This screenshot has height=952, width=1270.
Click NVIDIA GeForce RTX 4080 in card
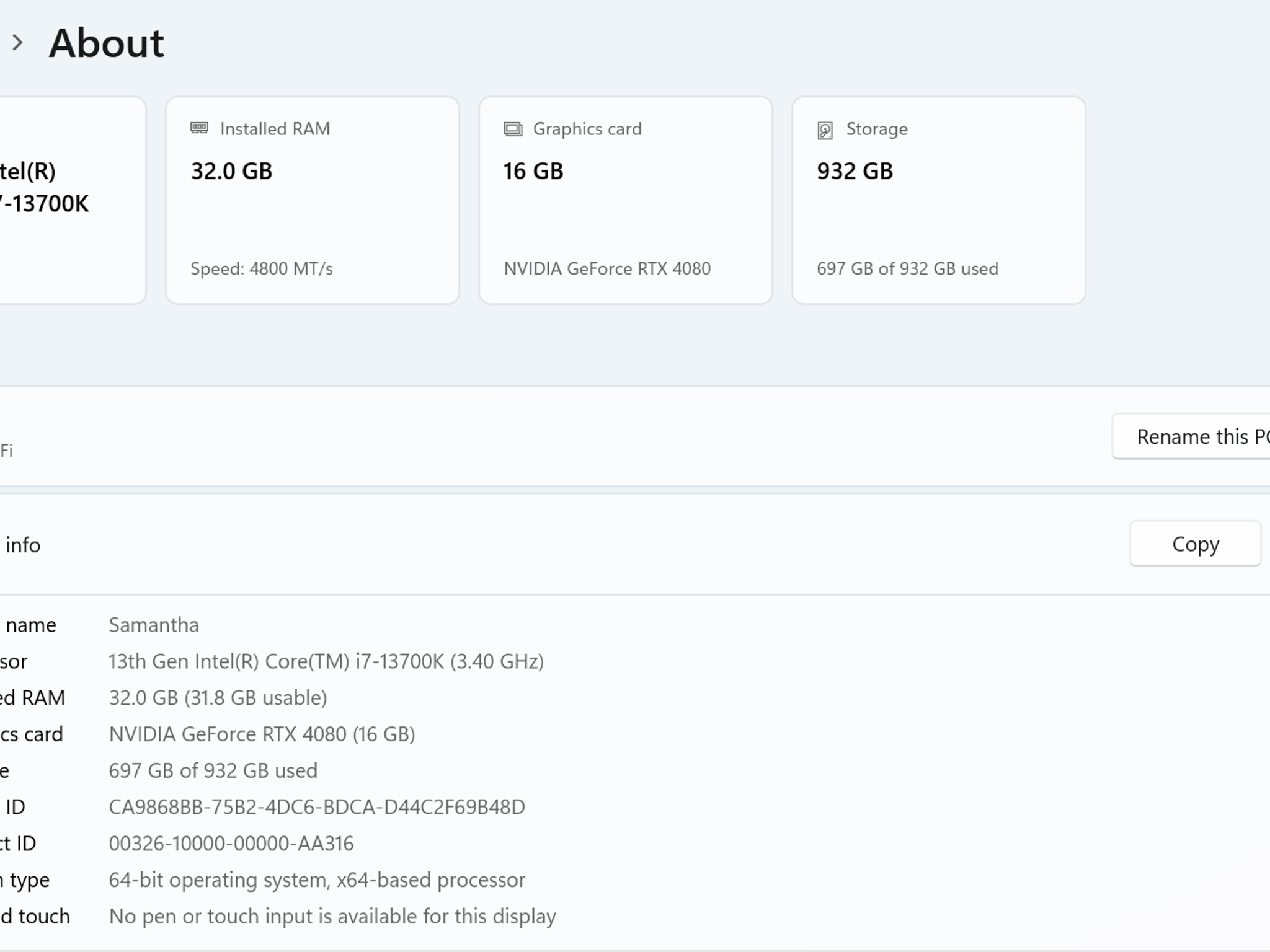click(x=607, y=268)
